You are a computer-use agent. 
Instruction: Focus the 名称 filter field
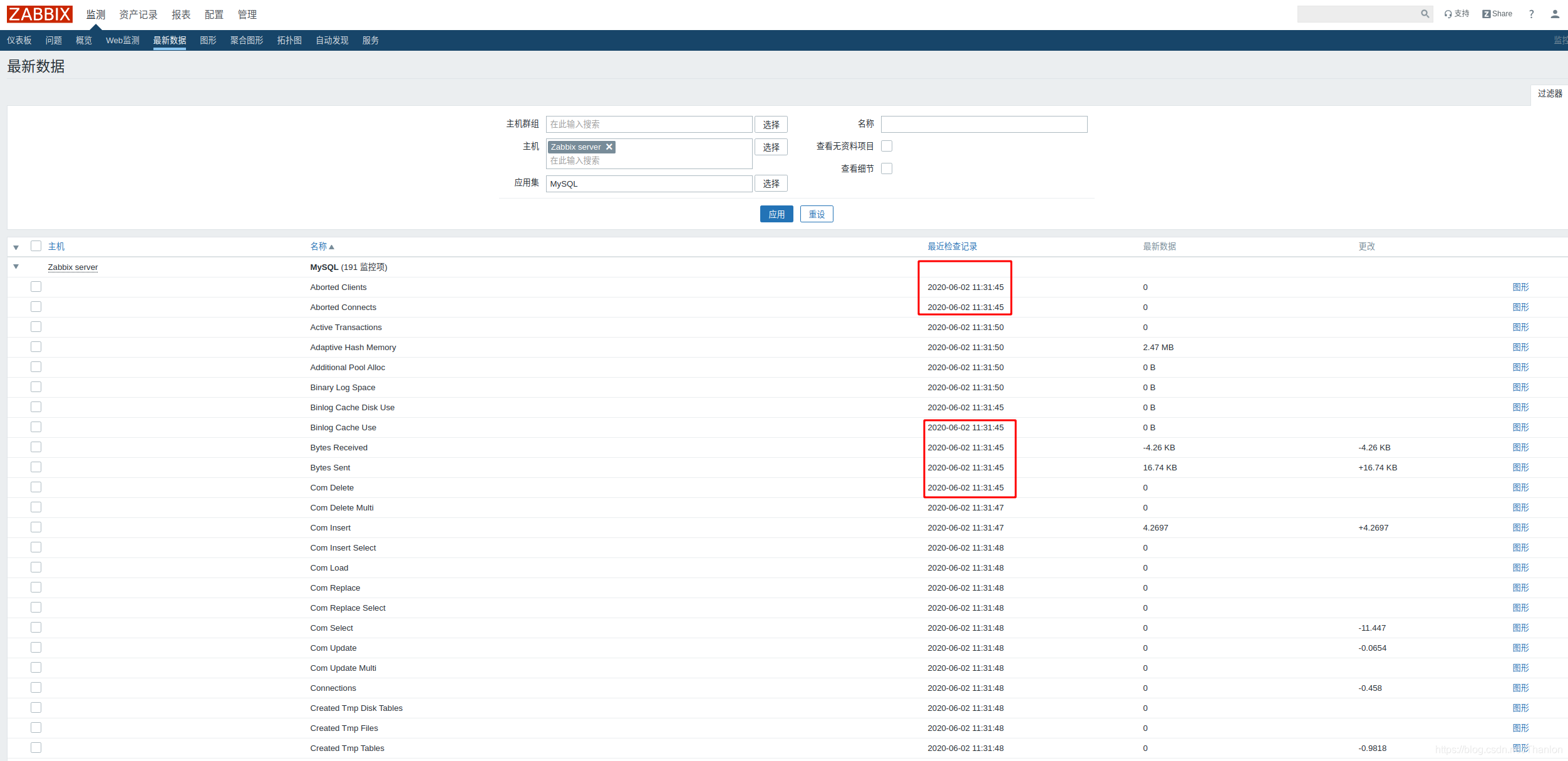click(984, 124)
